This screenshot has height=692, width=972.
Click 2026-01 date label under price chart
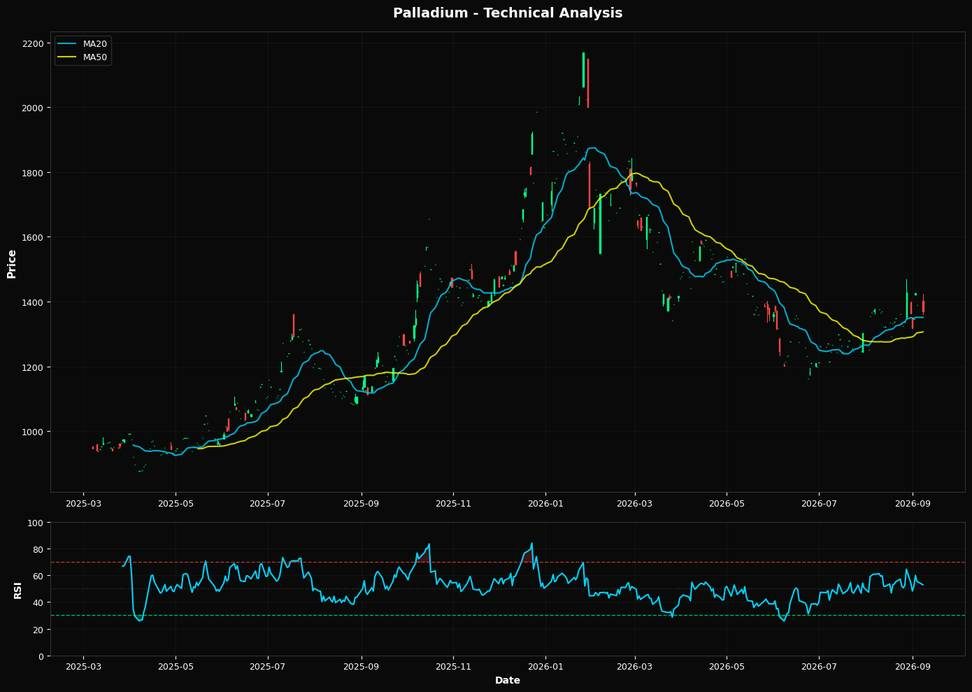click(x=546, y=503)
